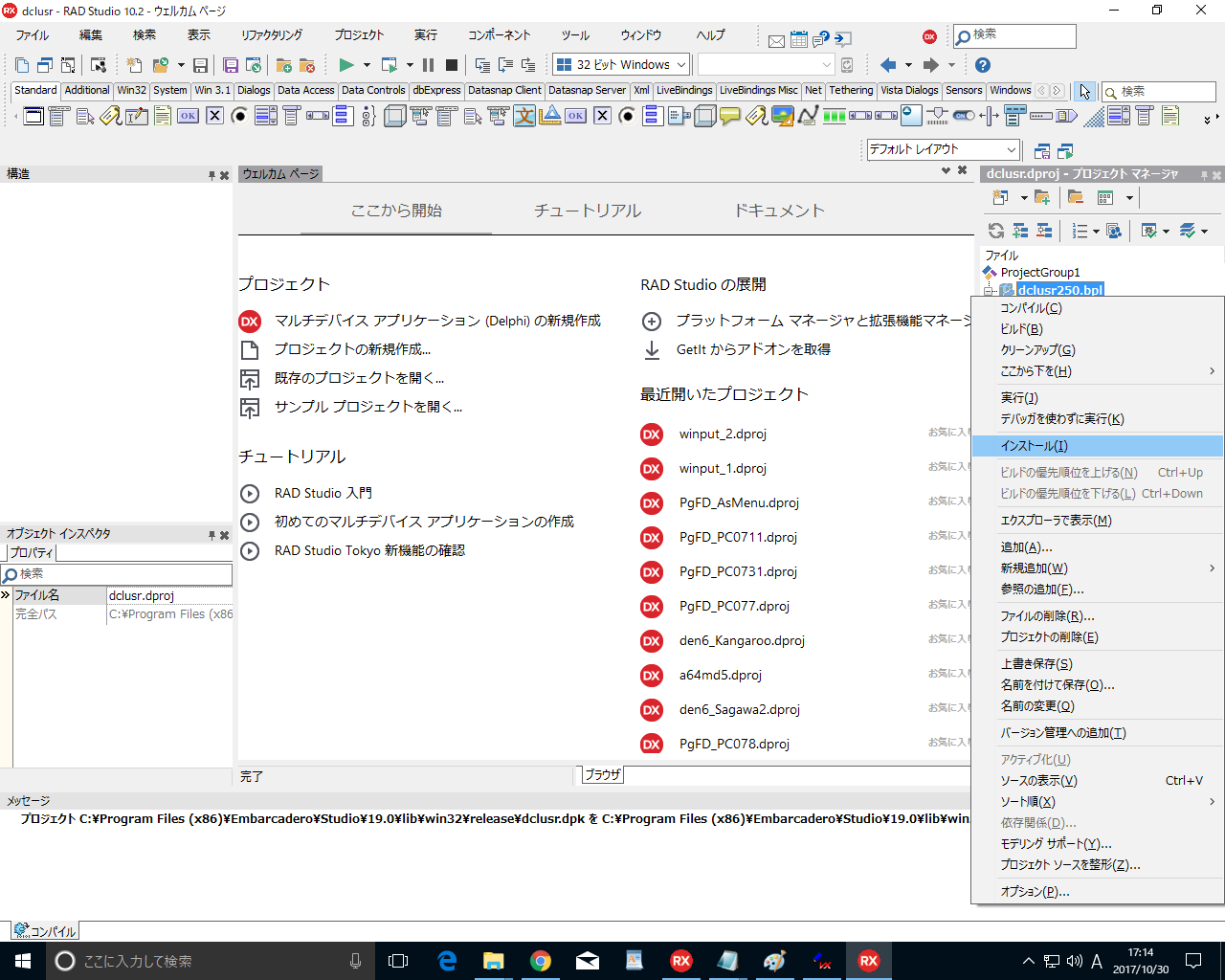
Task: Open the 'RAD Studio 入門' tutorial link
Action: click(323, 493)
